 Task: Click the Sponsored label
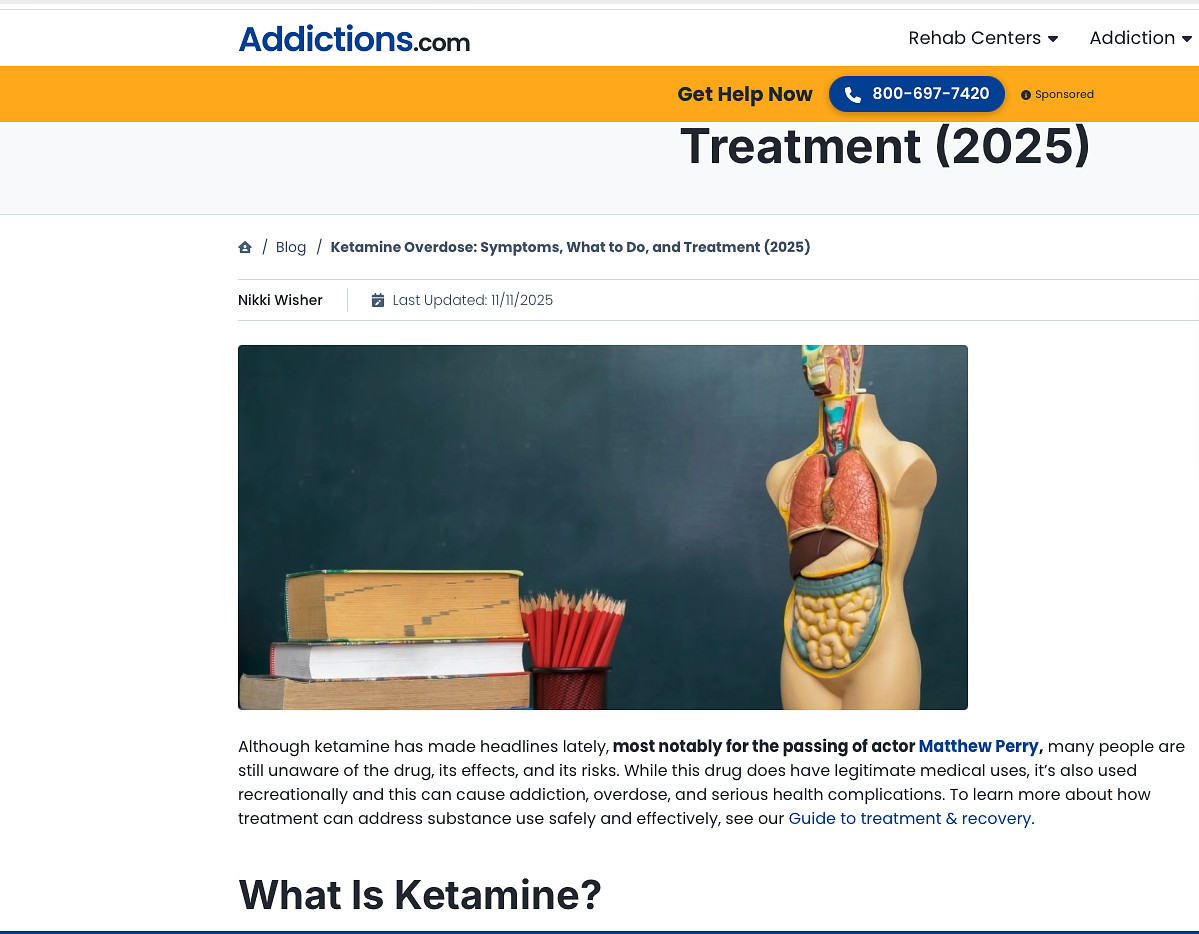pyautogui.click(x=1064, y=95)
